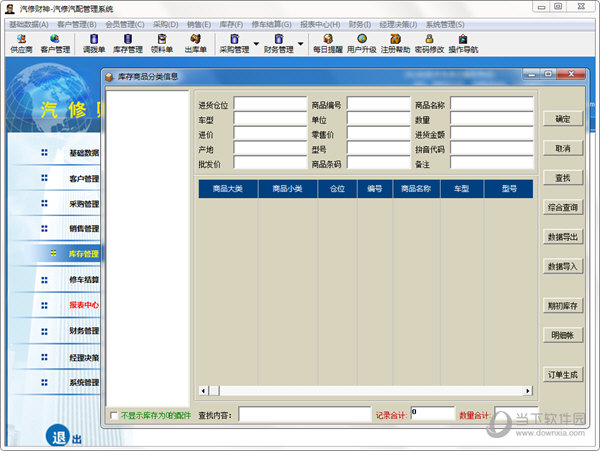
Task: Click the 取消 button
Action: [x=563, y=148]
